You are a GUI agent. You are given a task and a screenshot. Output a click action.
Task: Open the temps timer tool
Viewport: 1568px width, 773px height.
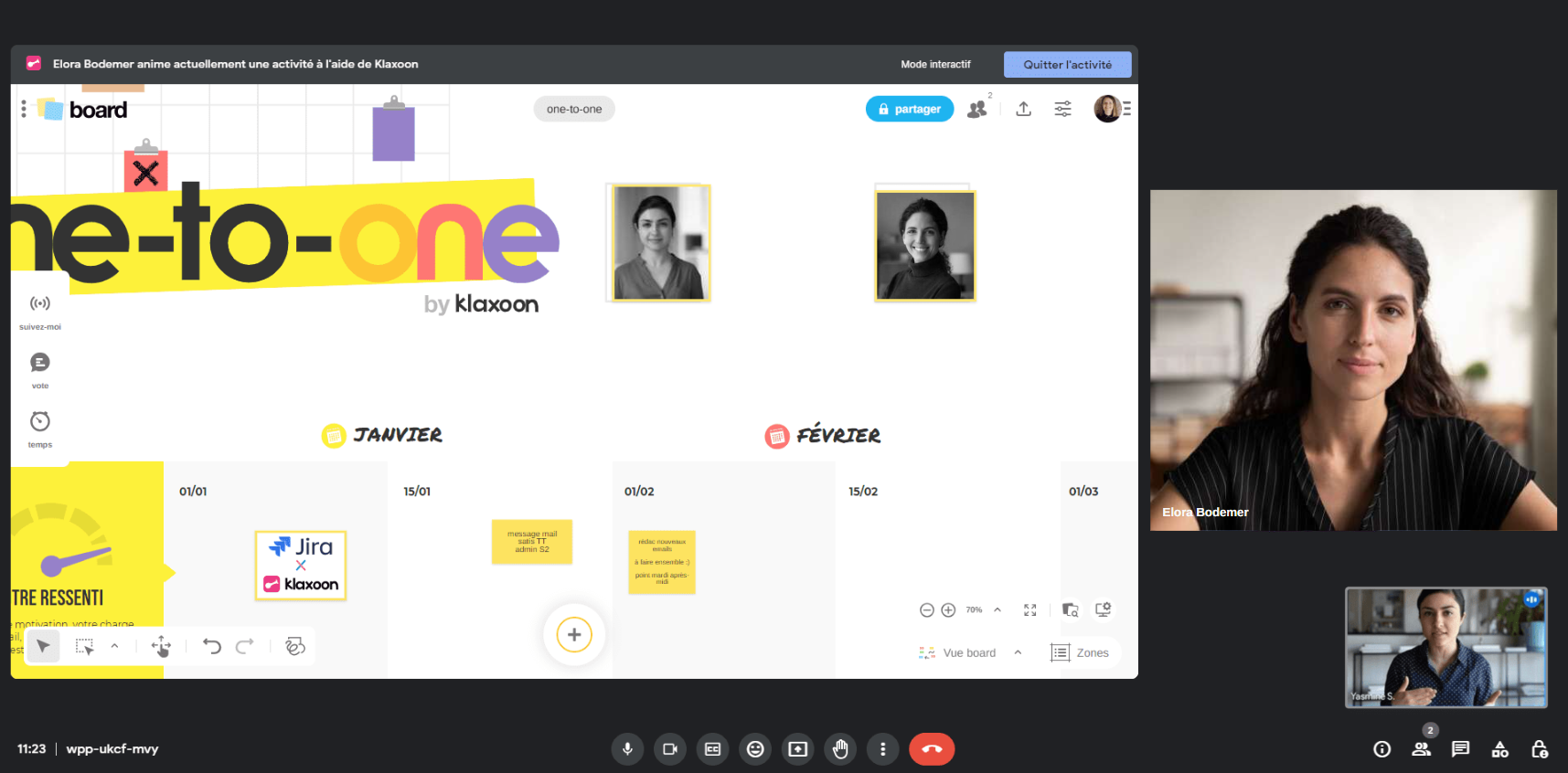pyautogui.click(x=40, y=422)
